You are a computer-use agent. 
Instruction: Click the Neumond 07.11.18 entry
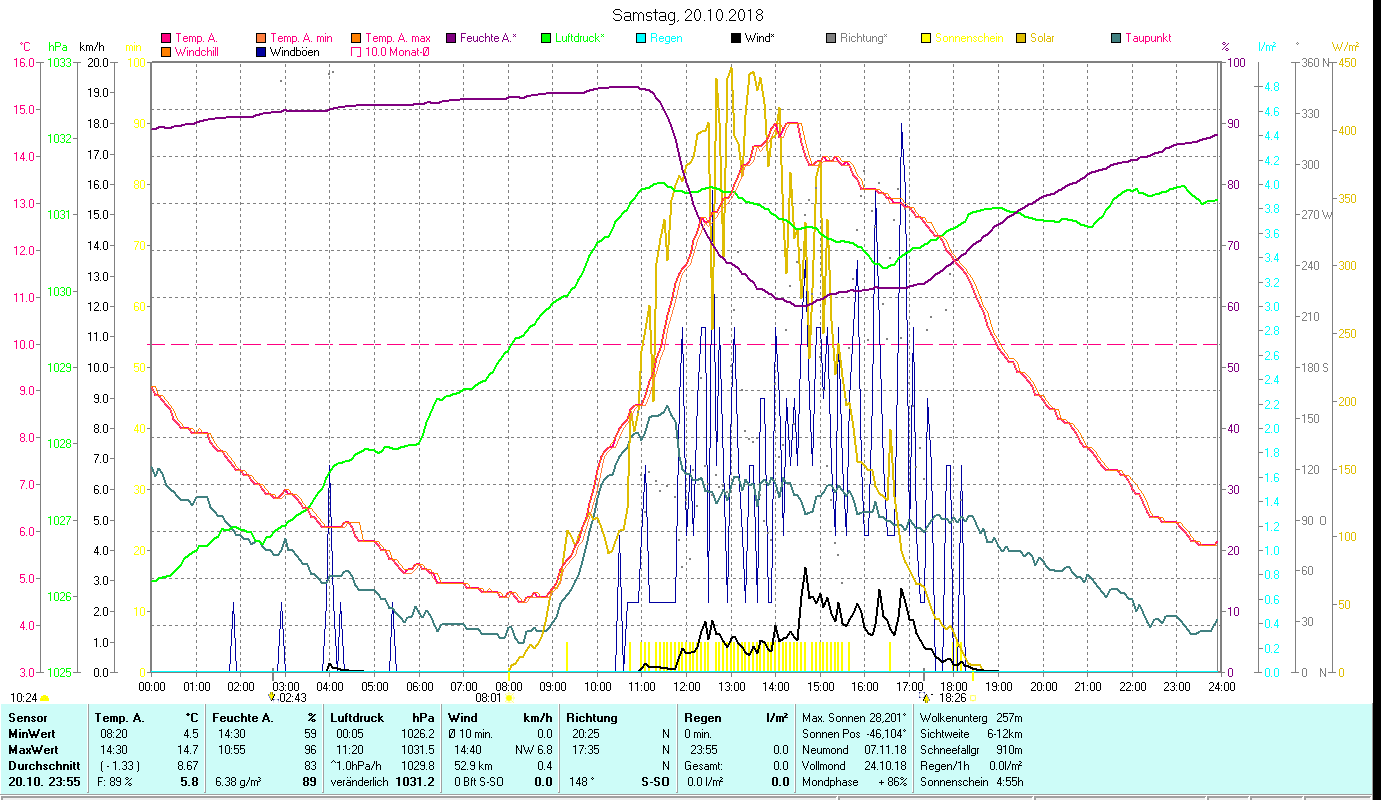tap(855, 749)
